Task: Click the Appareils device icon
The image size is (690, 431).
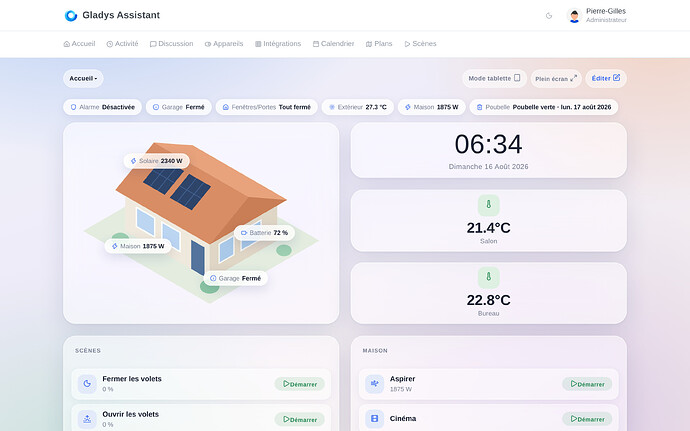Action: [x=208, y=44]
